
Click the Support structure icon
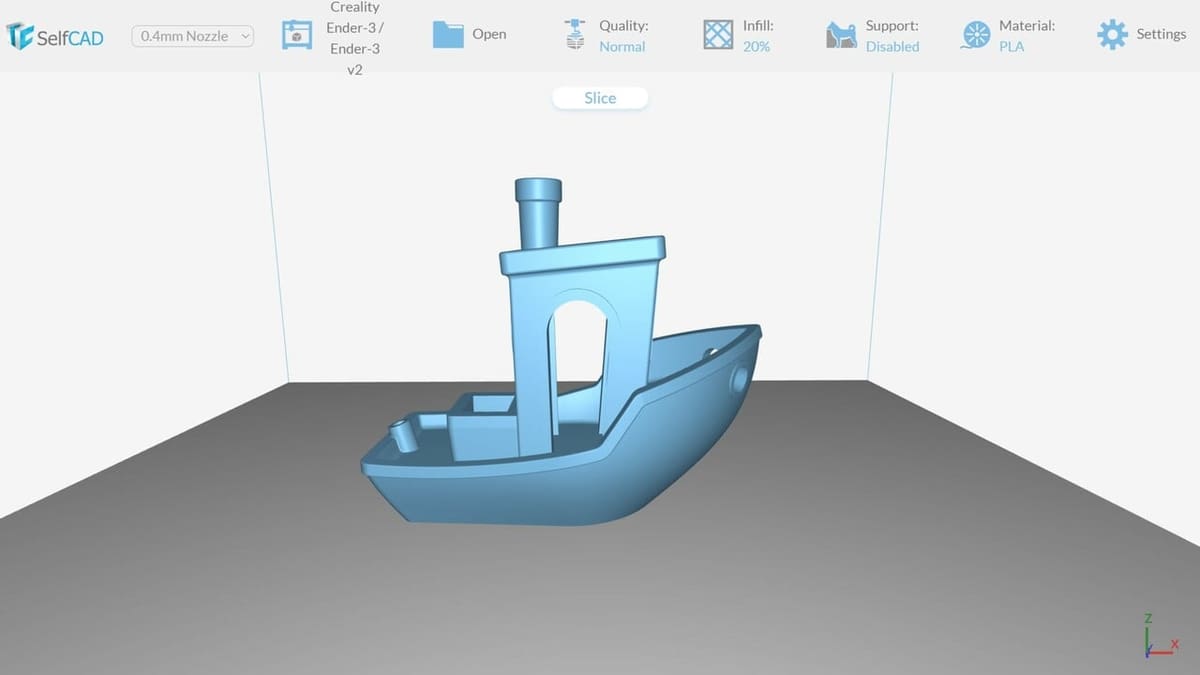pyautogui.click(x=841, y=36)
